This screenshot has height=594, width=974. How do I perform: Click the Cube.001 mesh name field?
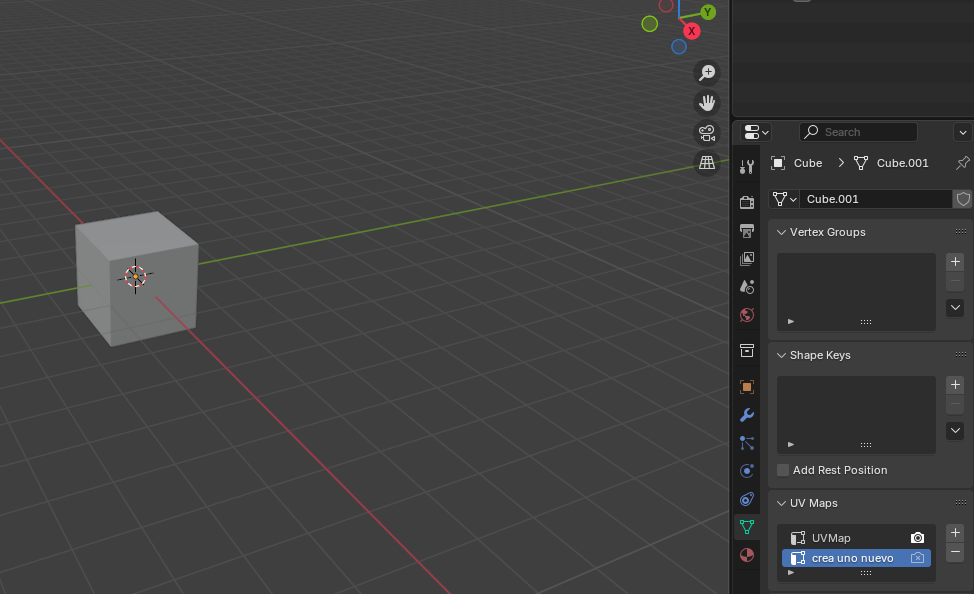pyautogui.click(x=875, y=199)
